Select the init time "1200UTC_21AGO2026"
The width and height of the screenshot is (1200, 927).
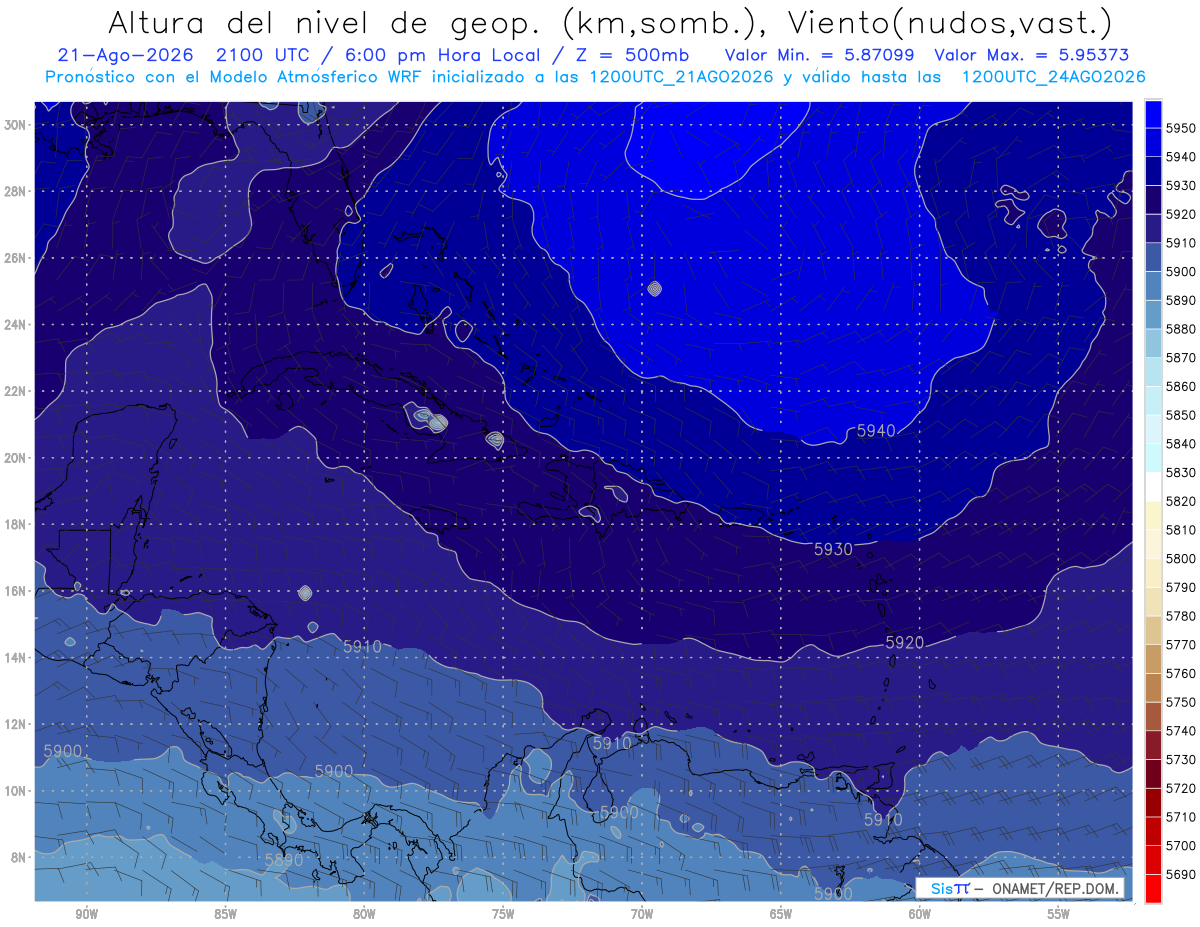point(681,77)
